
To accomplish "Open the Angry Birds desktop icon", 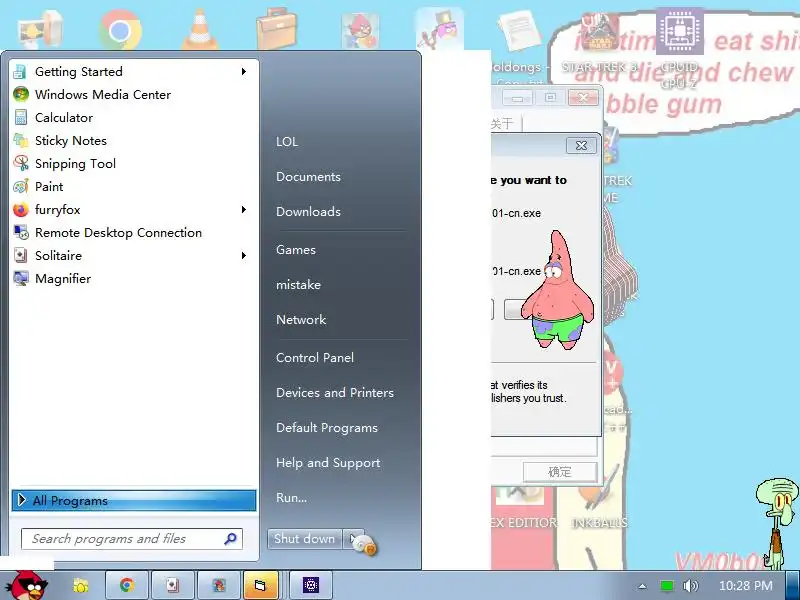I will [360, 31].
